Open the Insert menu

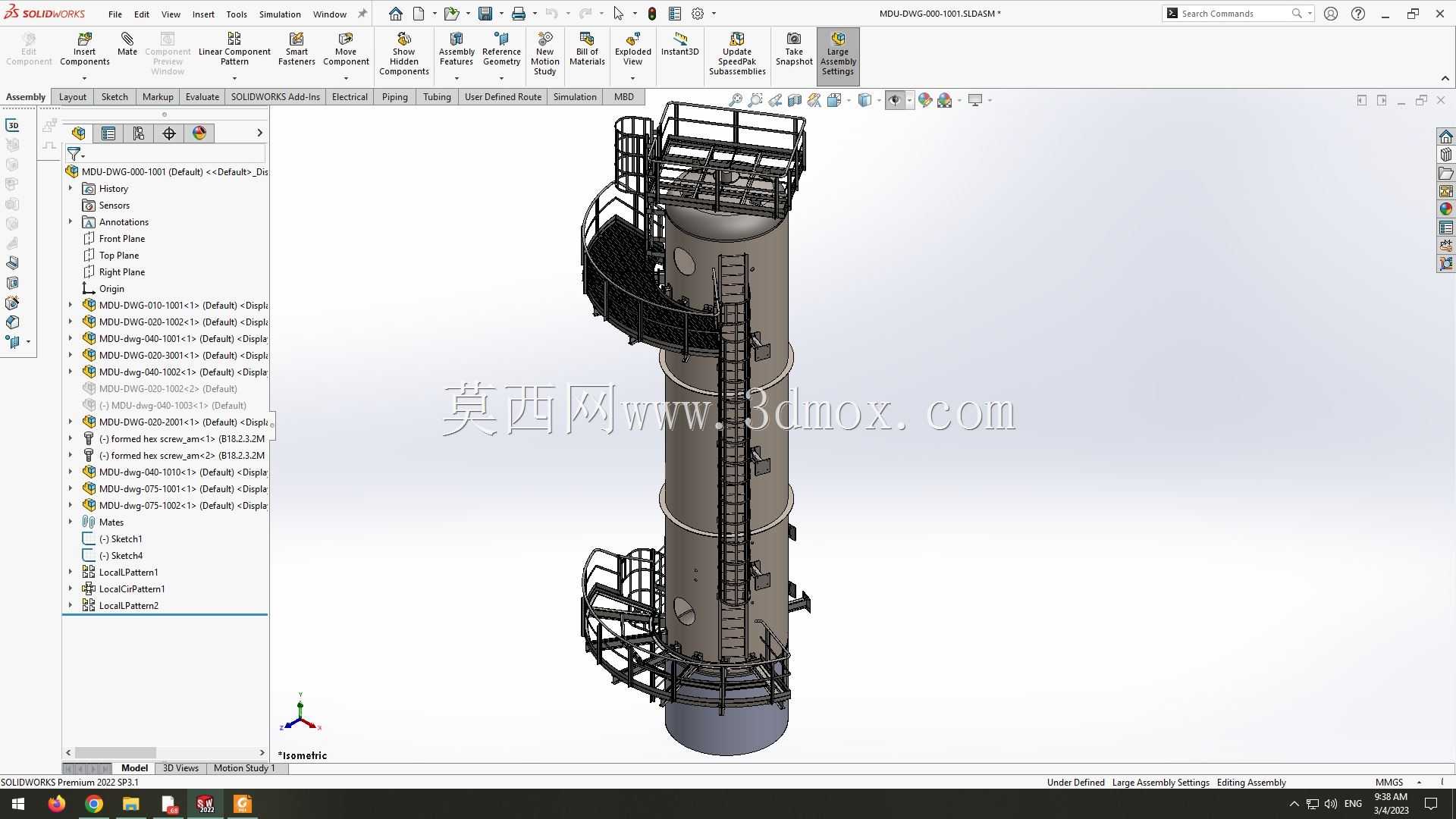coord(203,14)
